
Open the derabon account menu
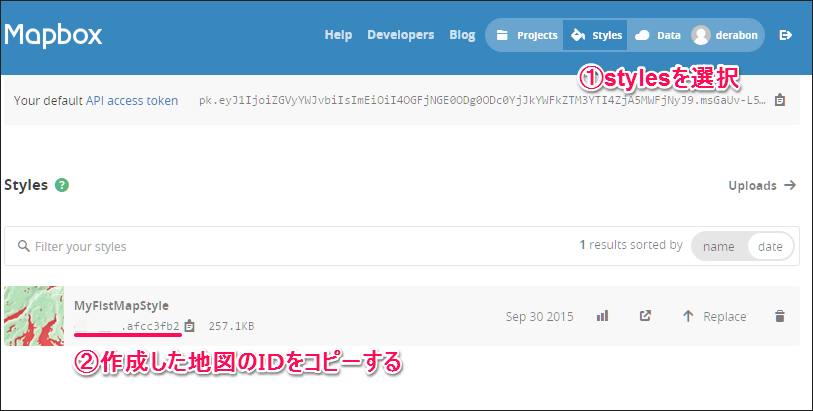tap(724, 35)
